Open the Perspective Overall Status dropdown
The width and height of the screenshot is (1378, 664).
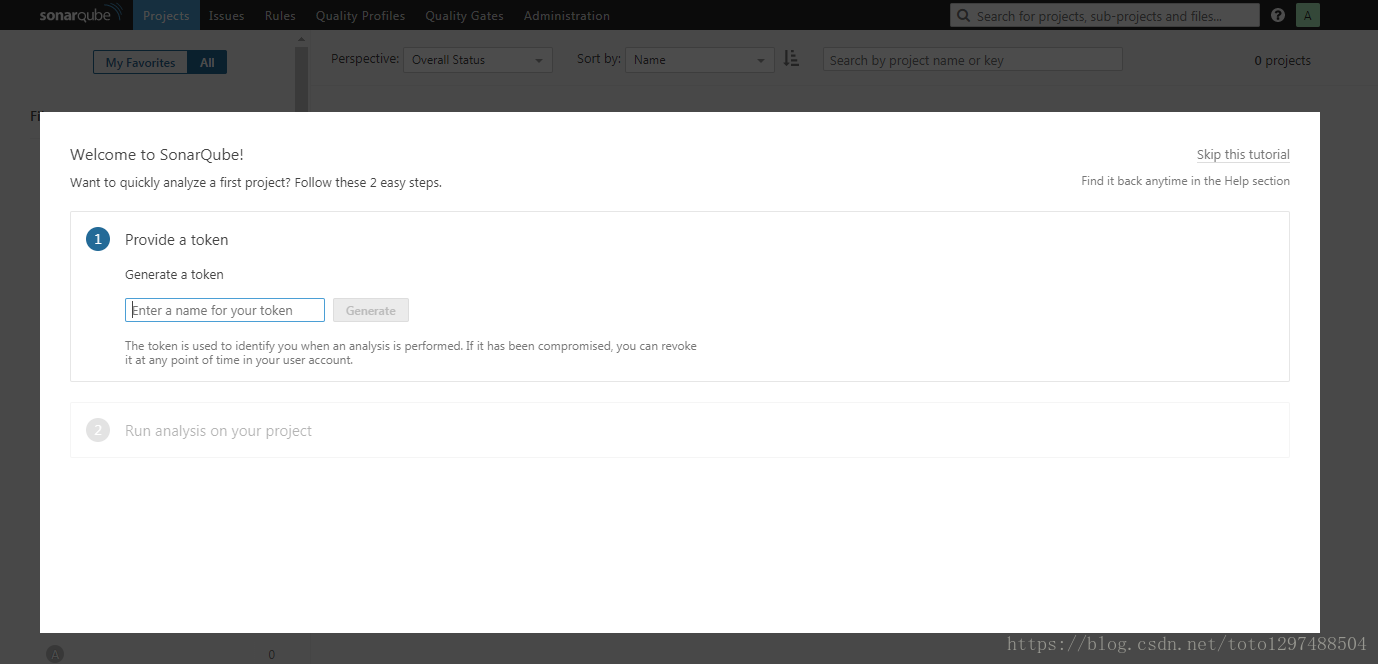(478, 60)
